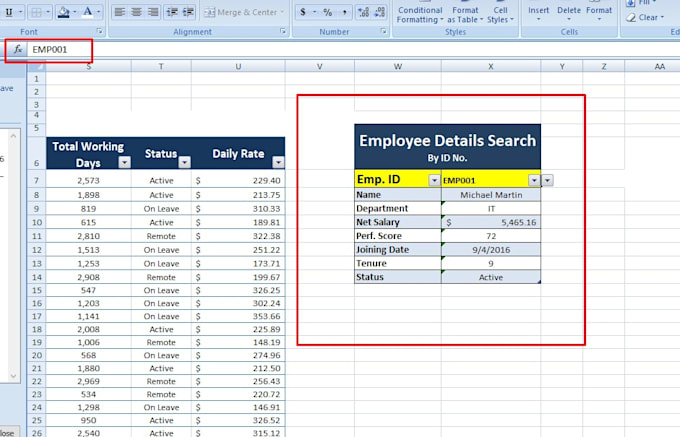This screenshot has height=437, width=680.
Task: Open the Alignment dialog launcher
Action: click(283, 31)
